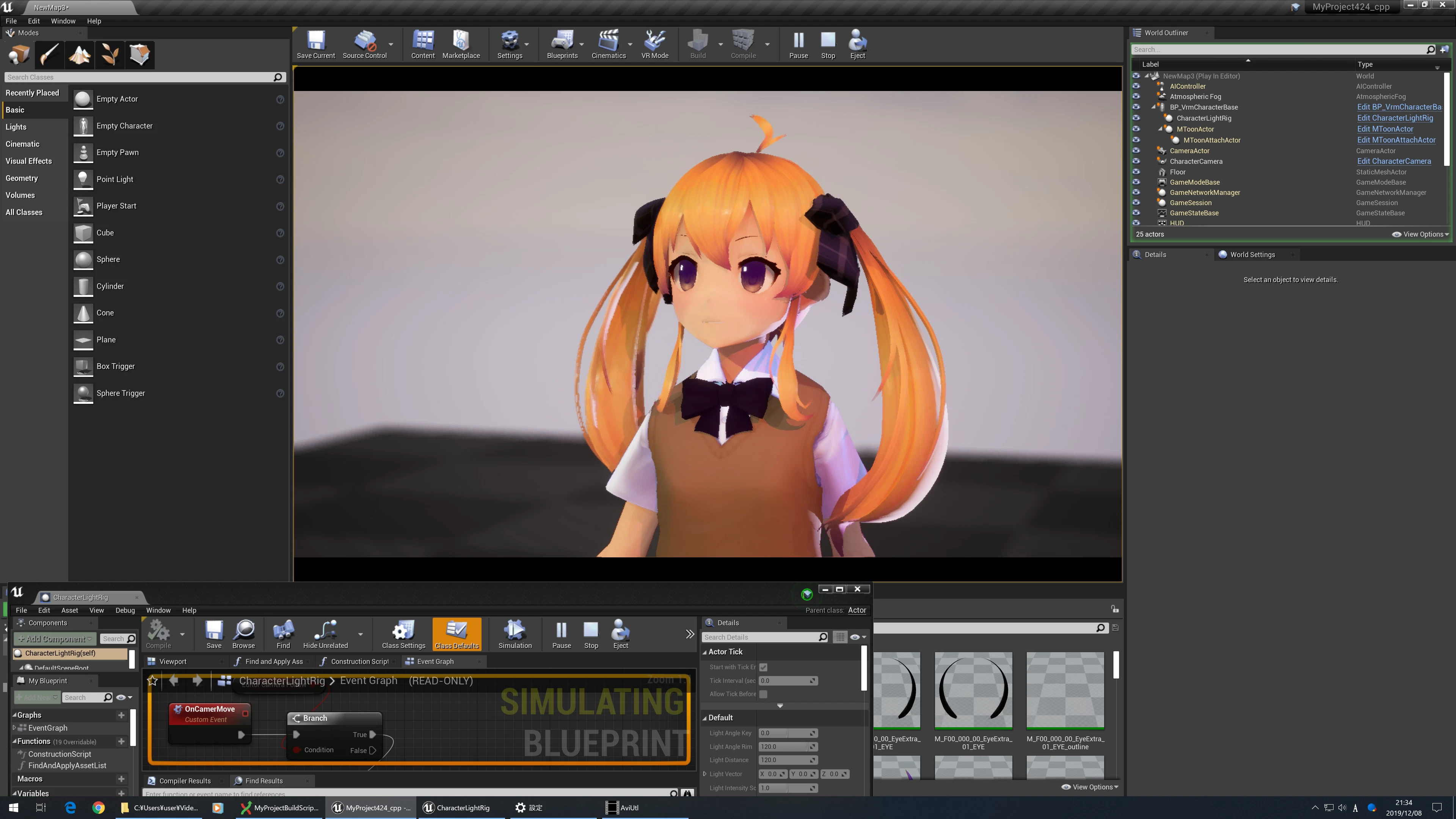This screenshot has width=1456, height=819.
Task: Open Class Settings in blueprint toolbar
Action: click(403, 634)
